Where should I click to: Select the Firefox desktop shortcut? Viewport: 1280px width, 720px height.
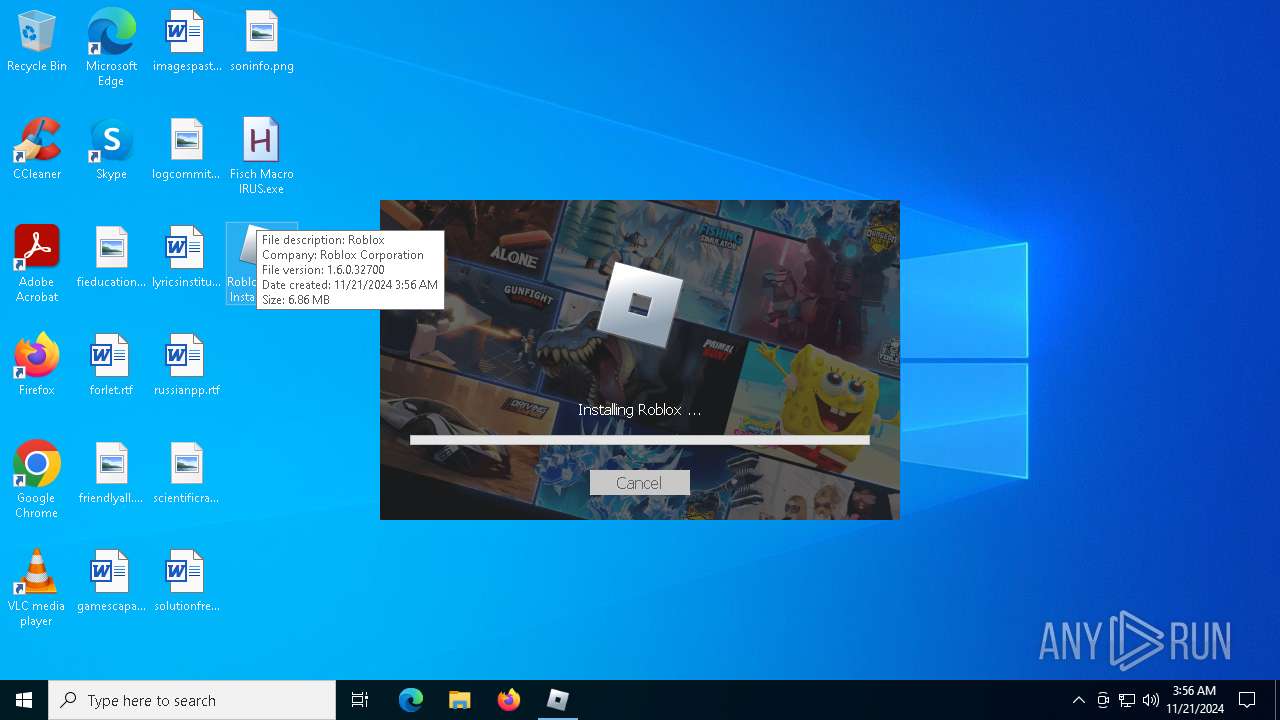pos(37,365)
